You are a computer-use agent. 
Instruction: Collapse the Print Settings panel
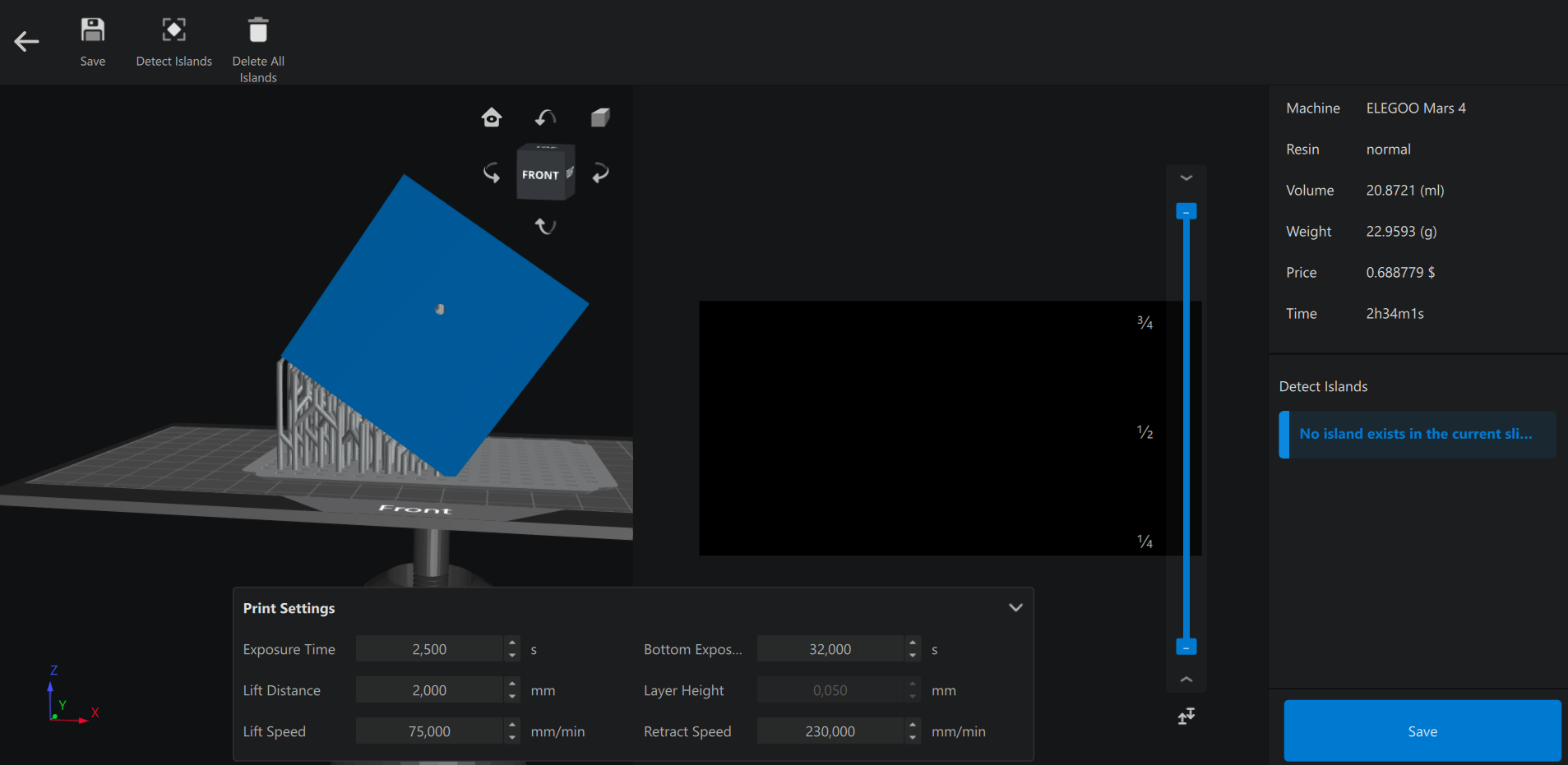(x=1015, y=608)
